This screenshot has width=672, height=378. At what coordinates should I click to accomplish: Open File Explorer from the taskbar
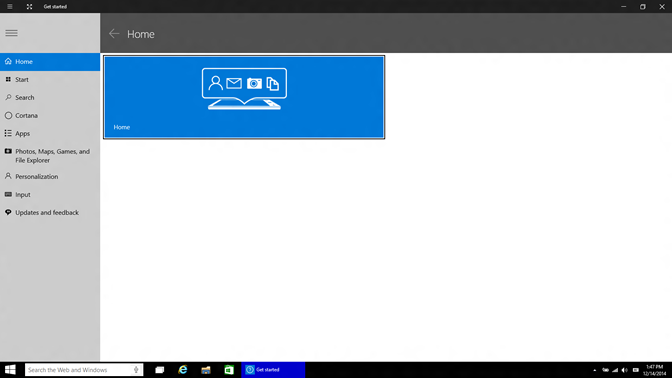click(x=206, y=370)
